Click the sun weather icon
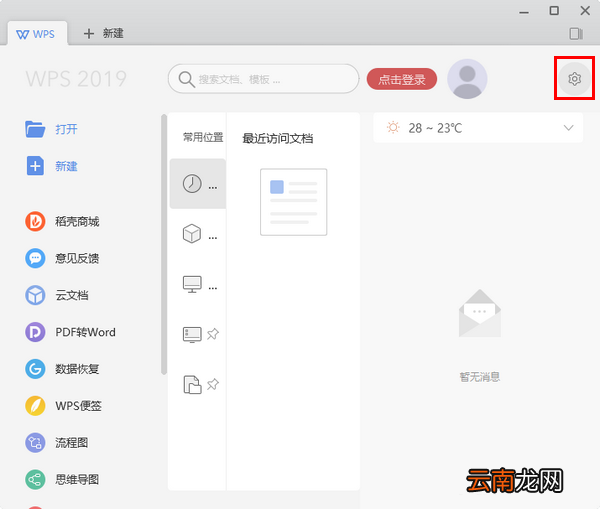Image resolution: width=600 pixels, height=509 pixels. 393,127
